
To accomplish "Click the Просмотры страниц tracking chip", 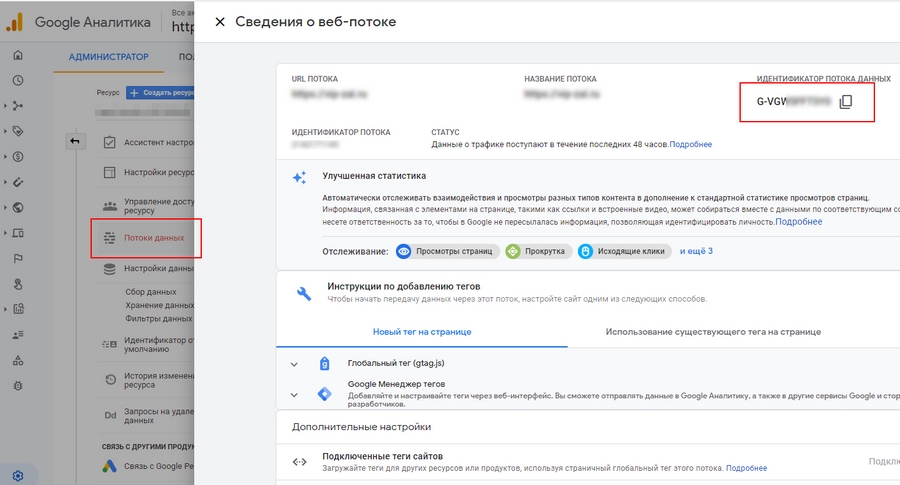I will (448, 251).
